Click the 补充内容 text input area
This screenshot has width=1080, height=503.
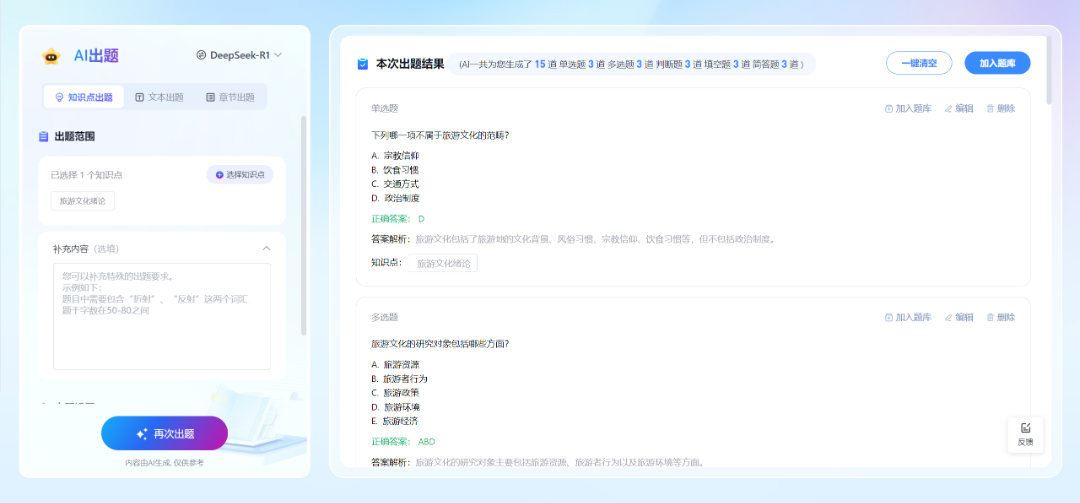pos(161,316)
